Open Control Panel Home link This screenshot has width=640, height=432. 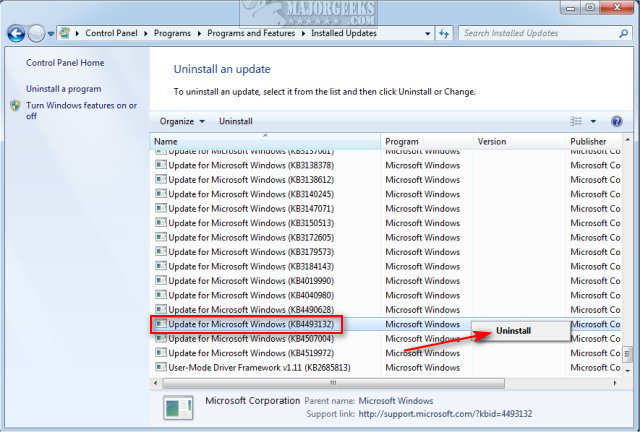pyautogui.click(x=65, y=62)
